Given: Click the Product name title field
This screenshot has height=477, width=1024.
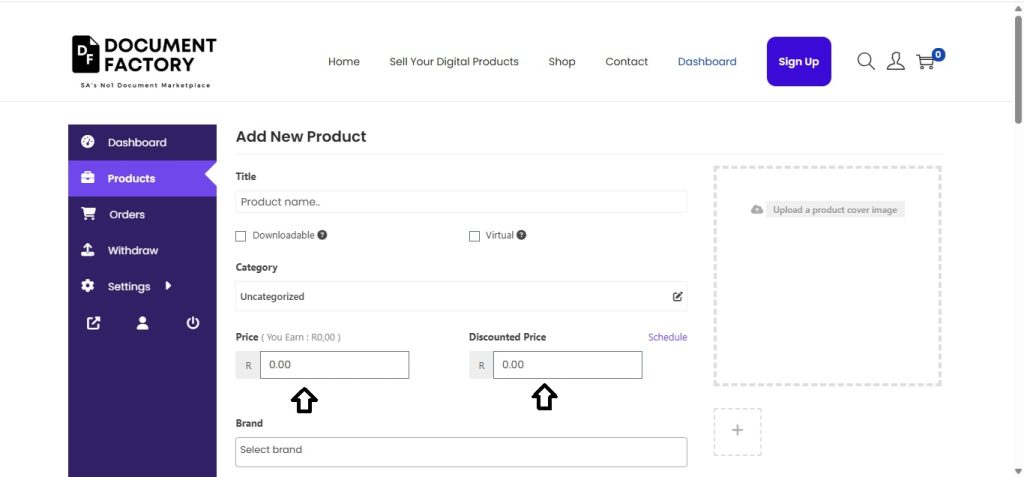Looking at the screenshot, I should [461, 202].
